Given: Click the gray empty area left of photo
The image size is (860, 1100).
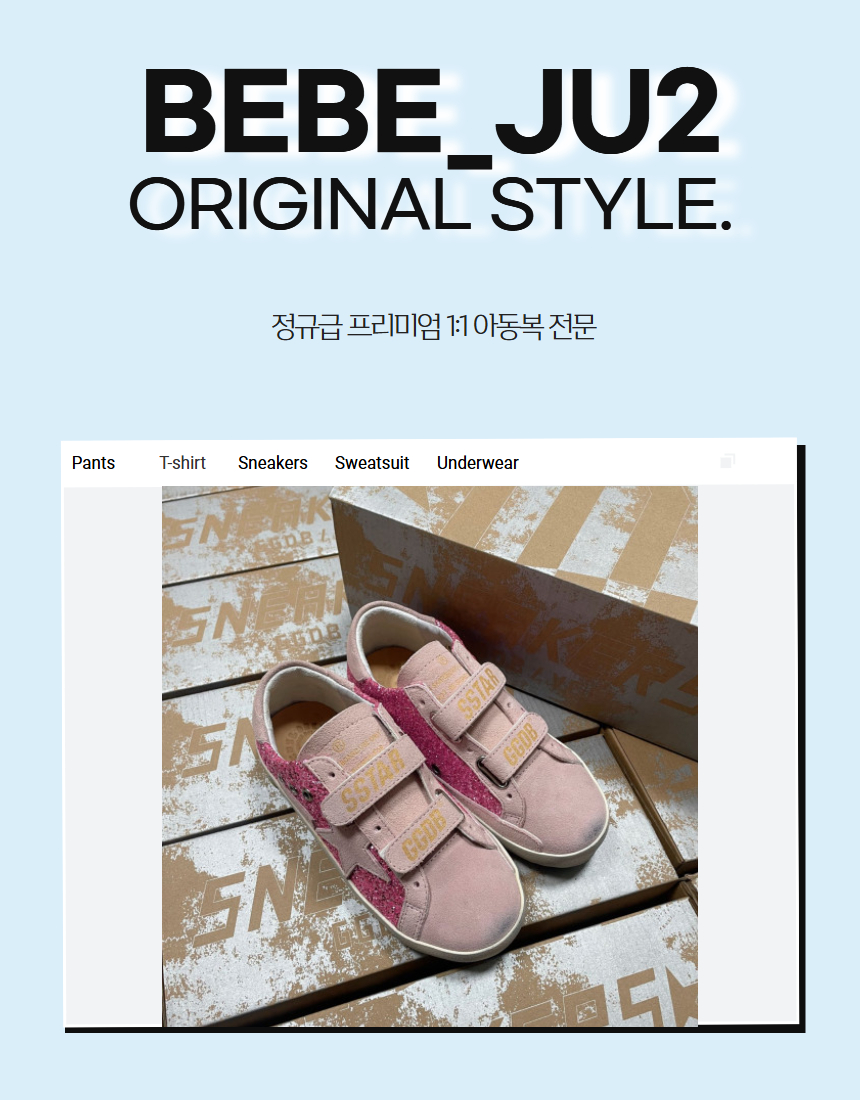Looking at the screenshot, I should pyautogui.click(x=113, y=756).
